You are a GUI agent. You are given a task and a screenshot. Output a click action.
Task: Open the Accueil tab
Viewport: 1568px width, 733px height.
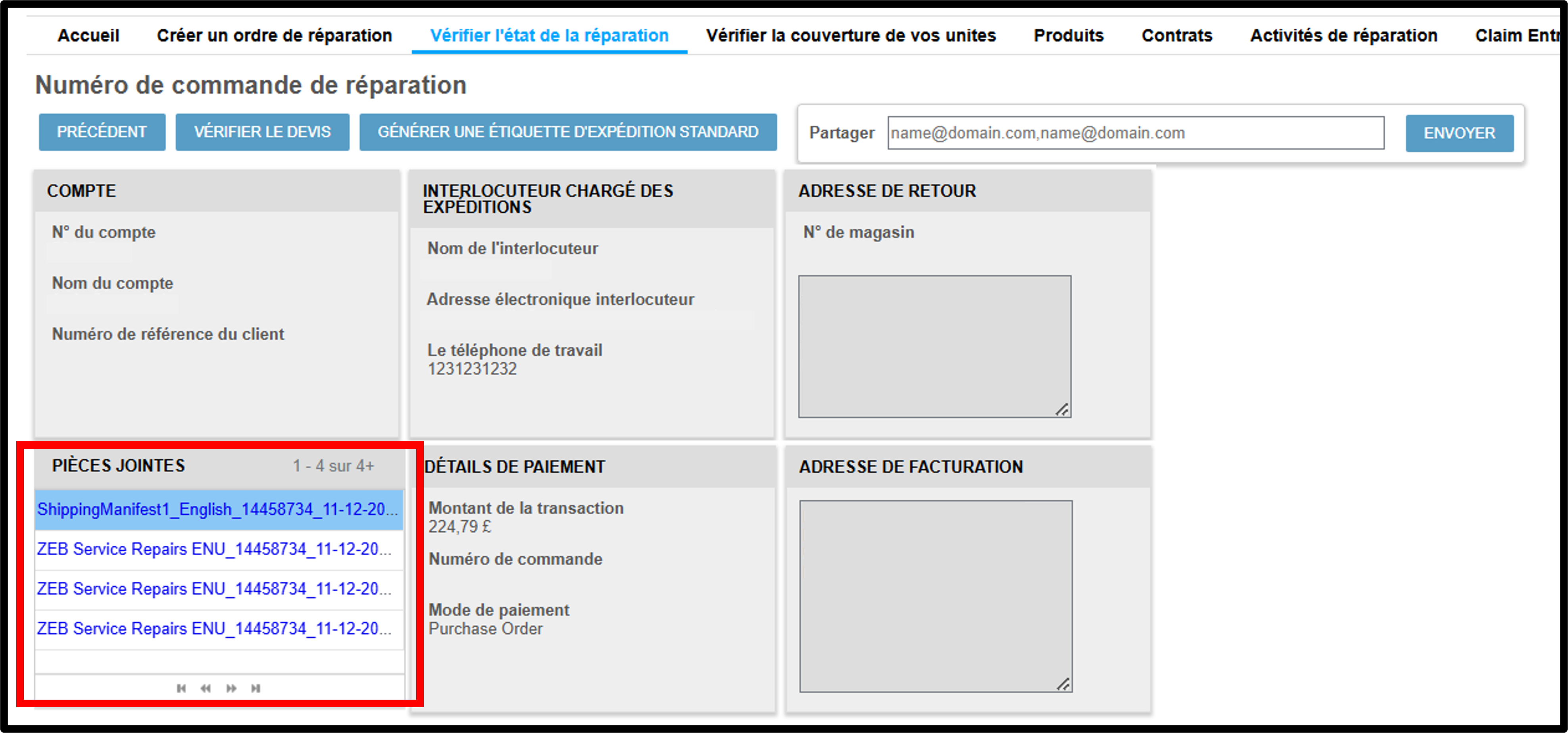pos(88,35)
